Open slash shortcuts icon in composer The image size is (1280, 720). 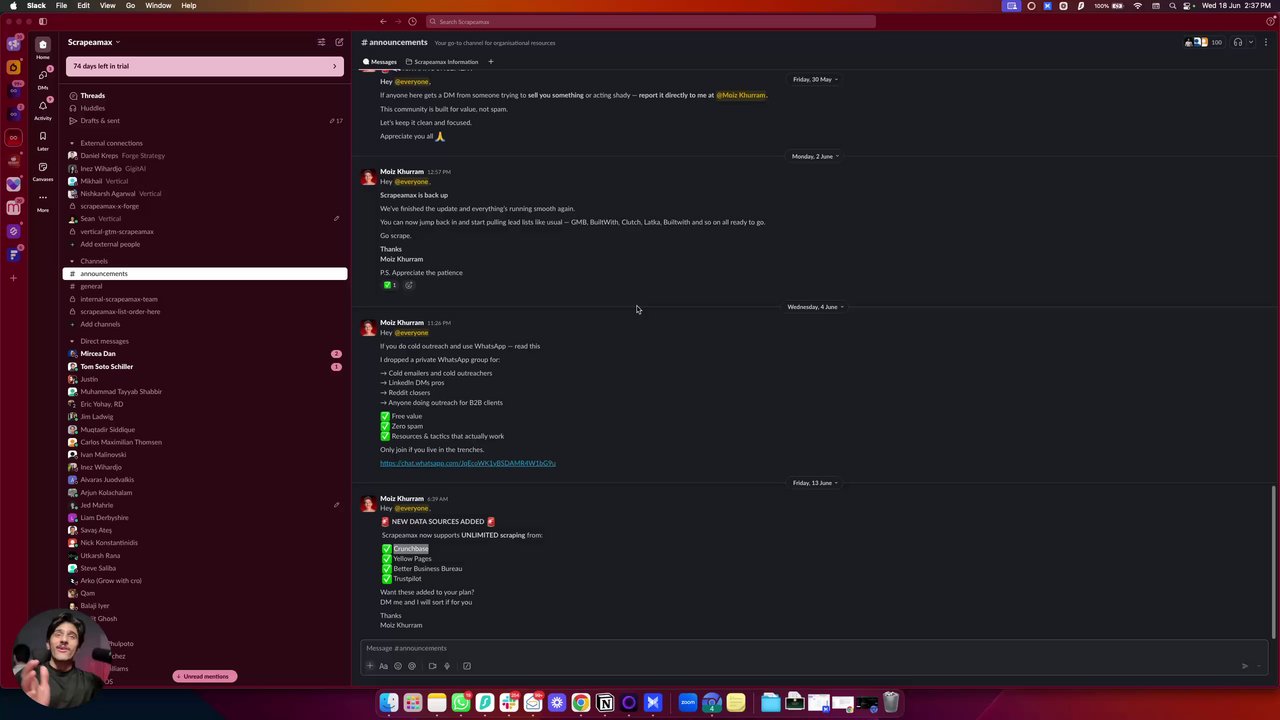pyautogui.click(x=467, y=666)
